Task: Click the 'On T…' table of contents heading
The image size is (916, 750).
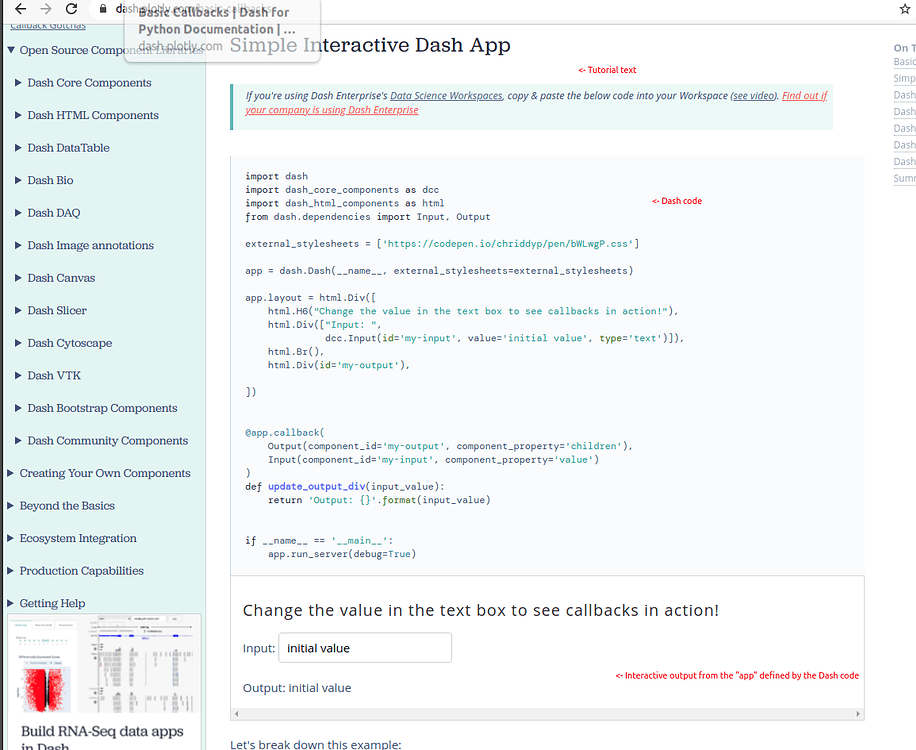Action: click(x=904, y=48)
